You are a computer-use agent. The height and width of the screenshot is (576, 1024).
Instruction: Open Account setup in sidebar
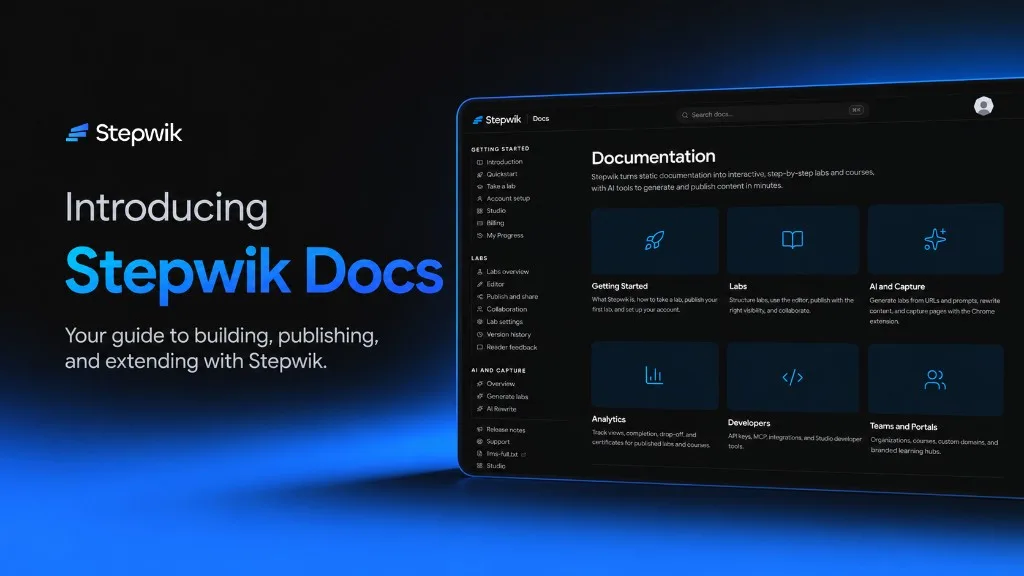(x=508, y=199)
